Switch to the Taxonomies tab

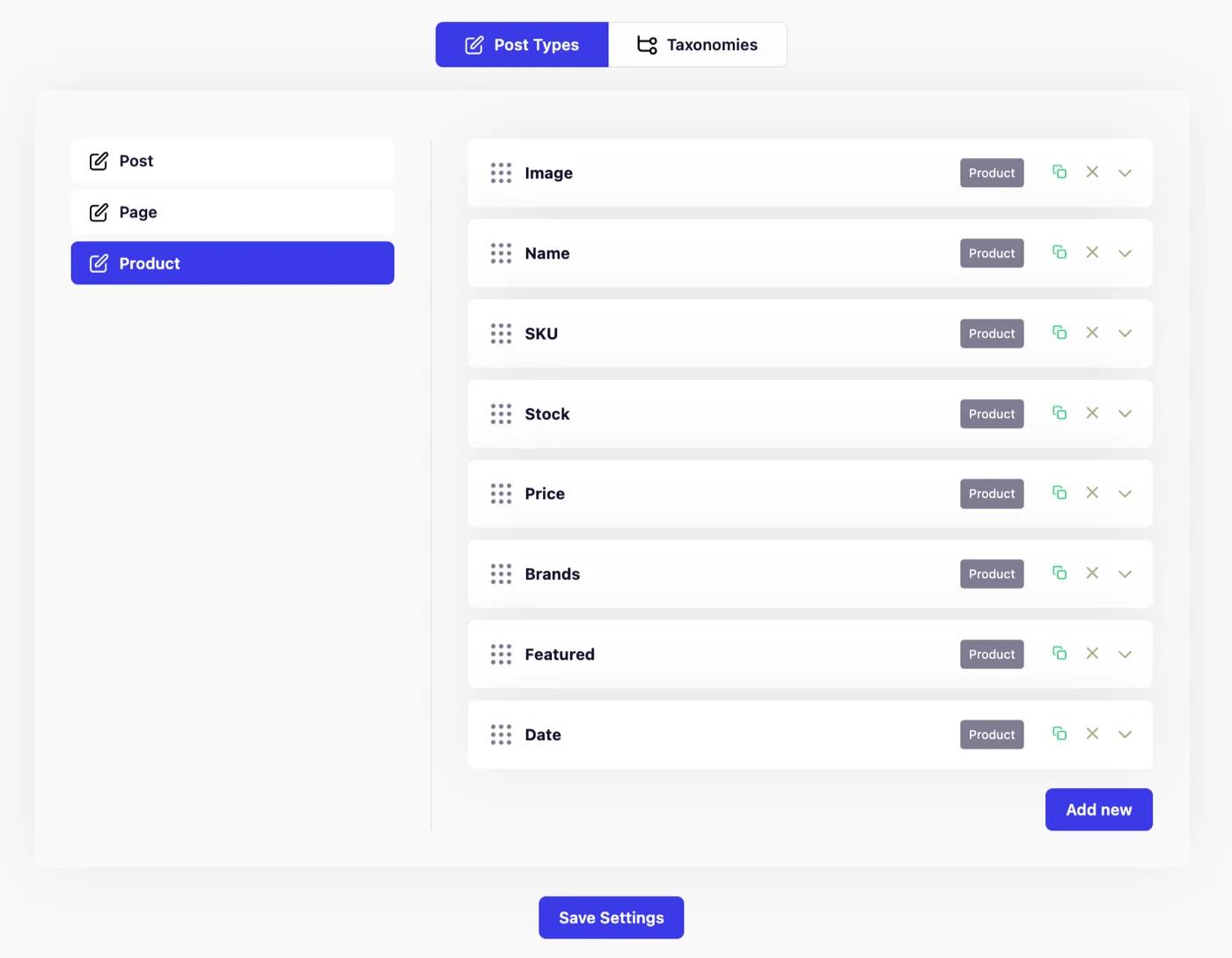(698, 44)
